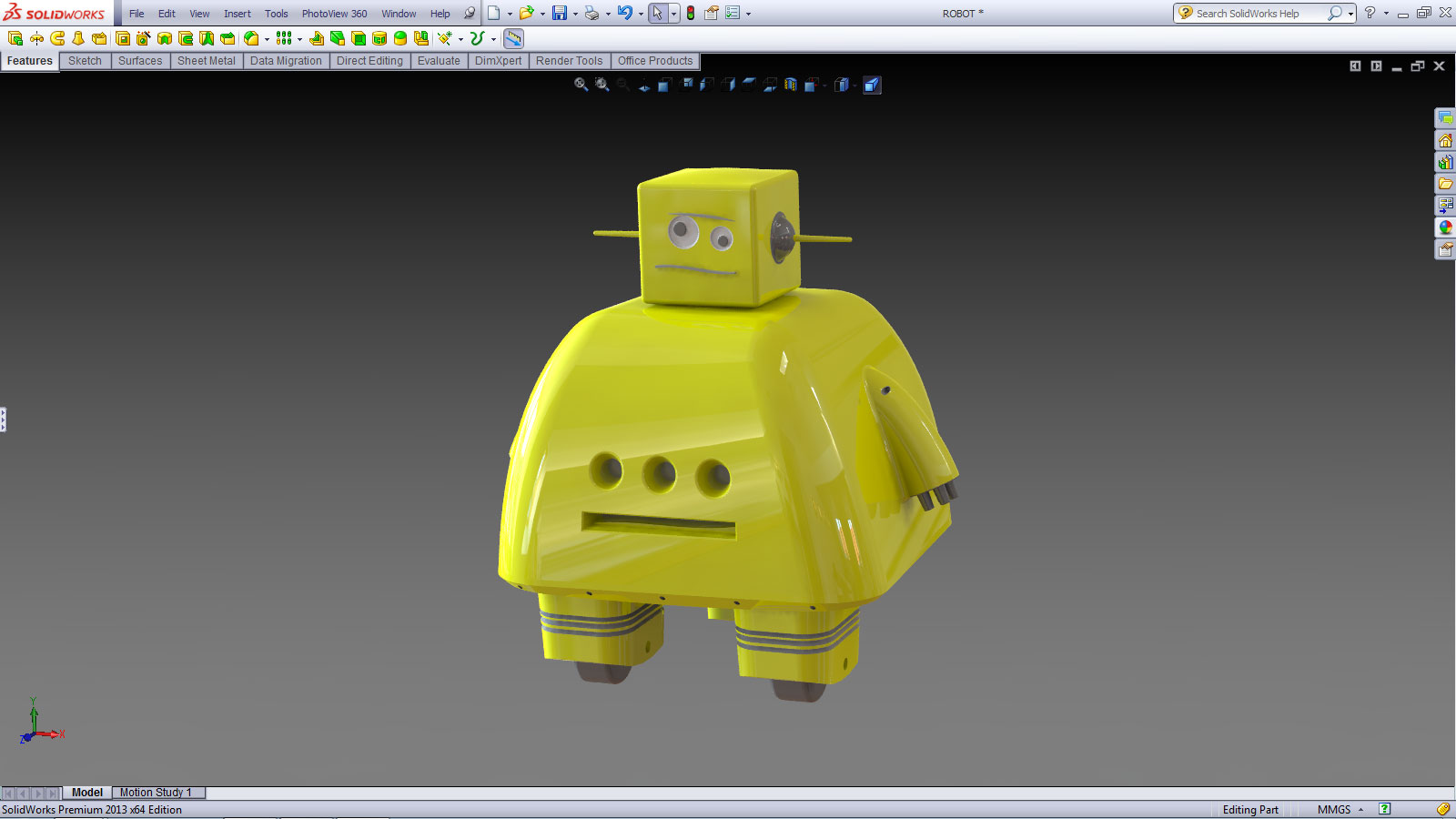Open the unit system arrow beside MMGS
Screen dimensions: 1456x819
1361,810
